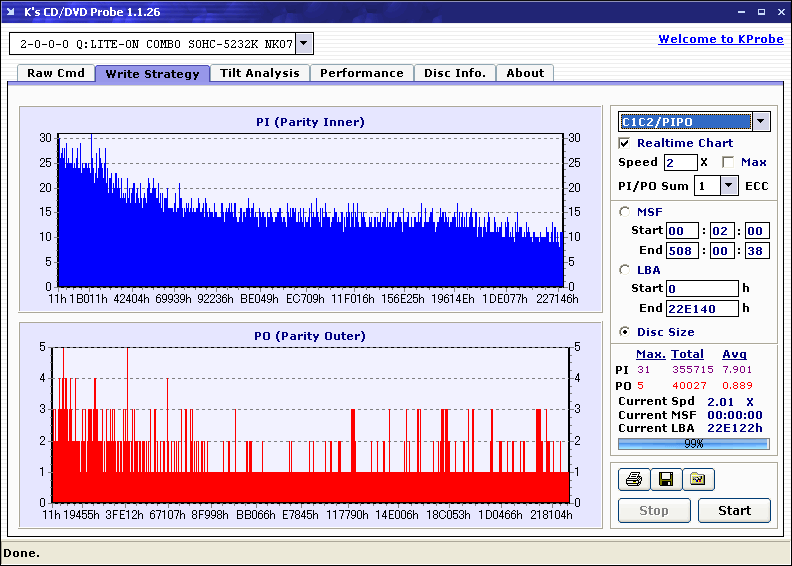Click the Speed input field
The height and width of the screenshot is (566, 792).
pyautogui.click(x=680, y=162)
